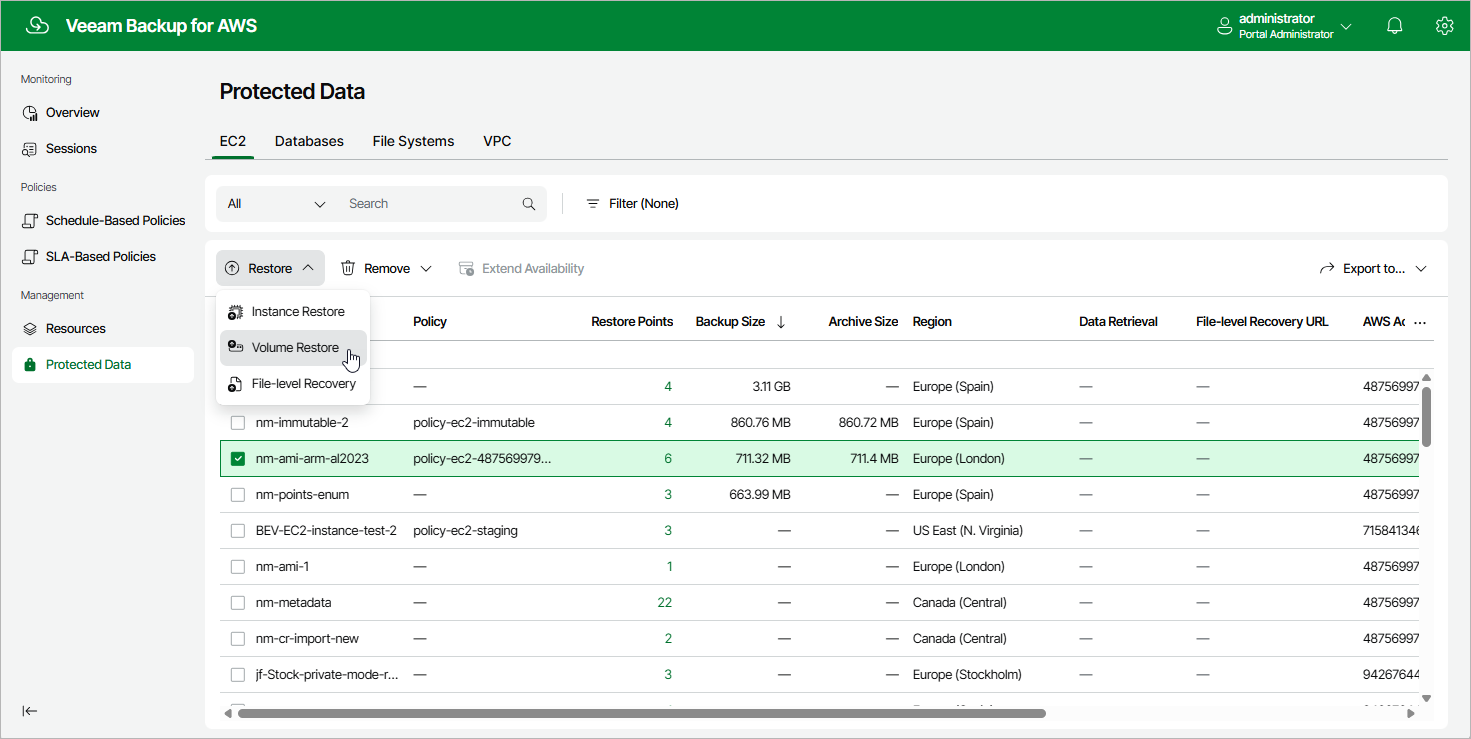The height and width of the screenshot is (739, 1471).
Task: Open restore points link for nm-metadata
Action: pyautogui.click(x=665, y=603)
